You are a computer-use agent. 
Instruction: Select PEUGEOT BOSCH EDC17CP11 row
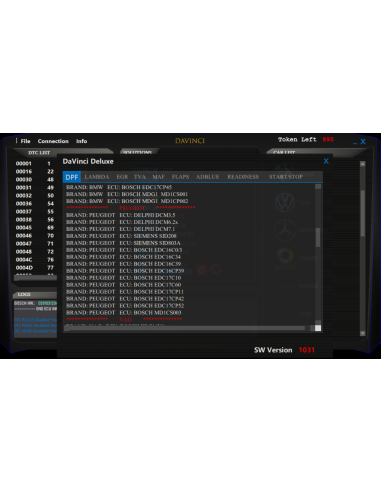125,292
